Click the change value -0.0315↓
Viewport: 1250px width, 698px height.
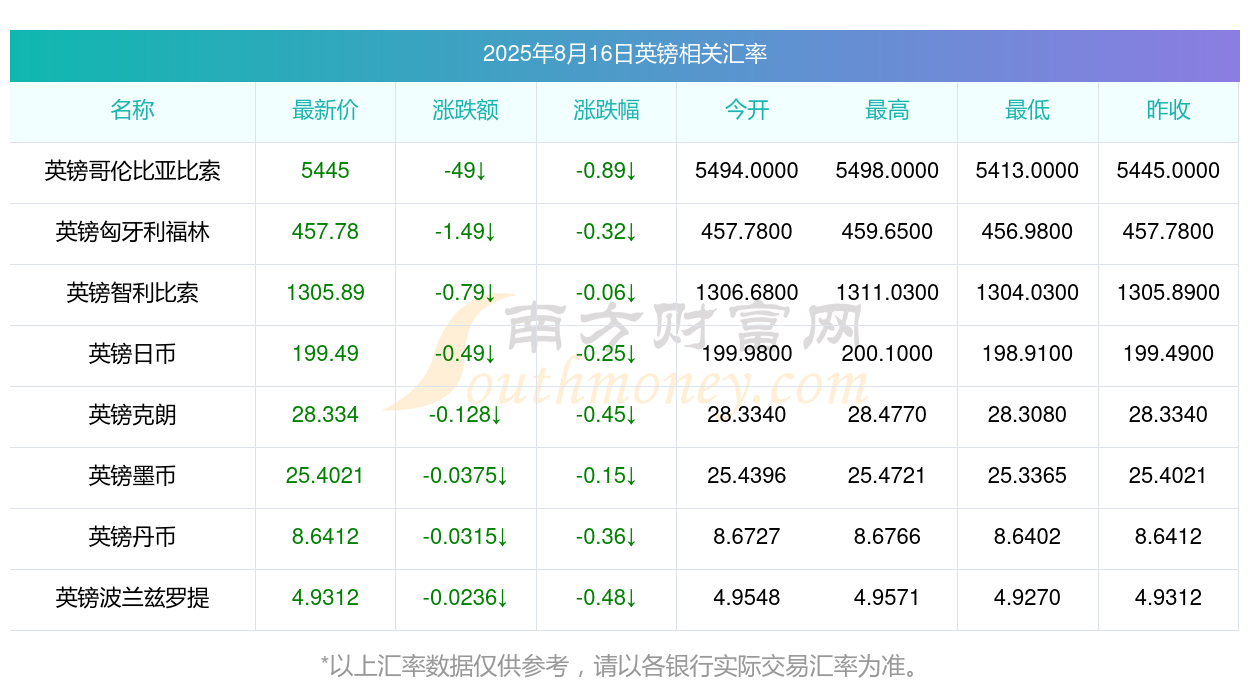(466, 537)
